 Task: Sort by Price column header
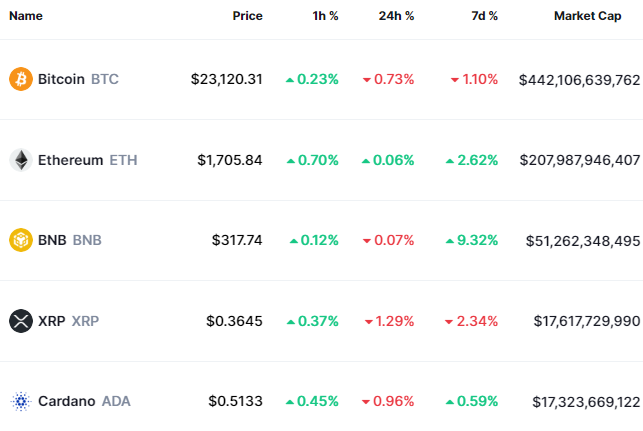pyautogui.click(x=247, y=16)
